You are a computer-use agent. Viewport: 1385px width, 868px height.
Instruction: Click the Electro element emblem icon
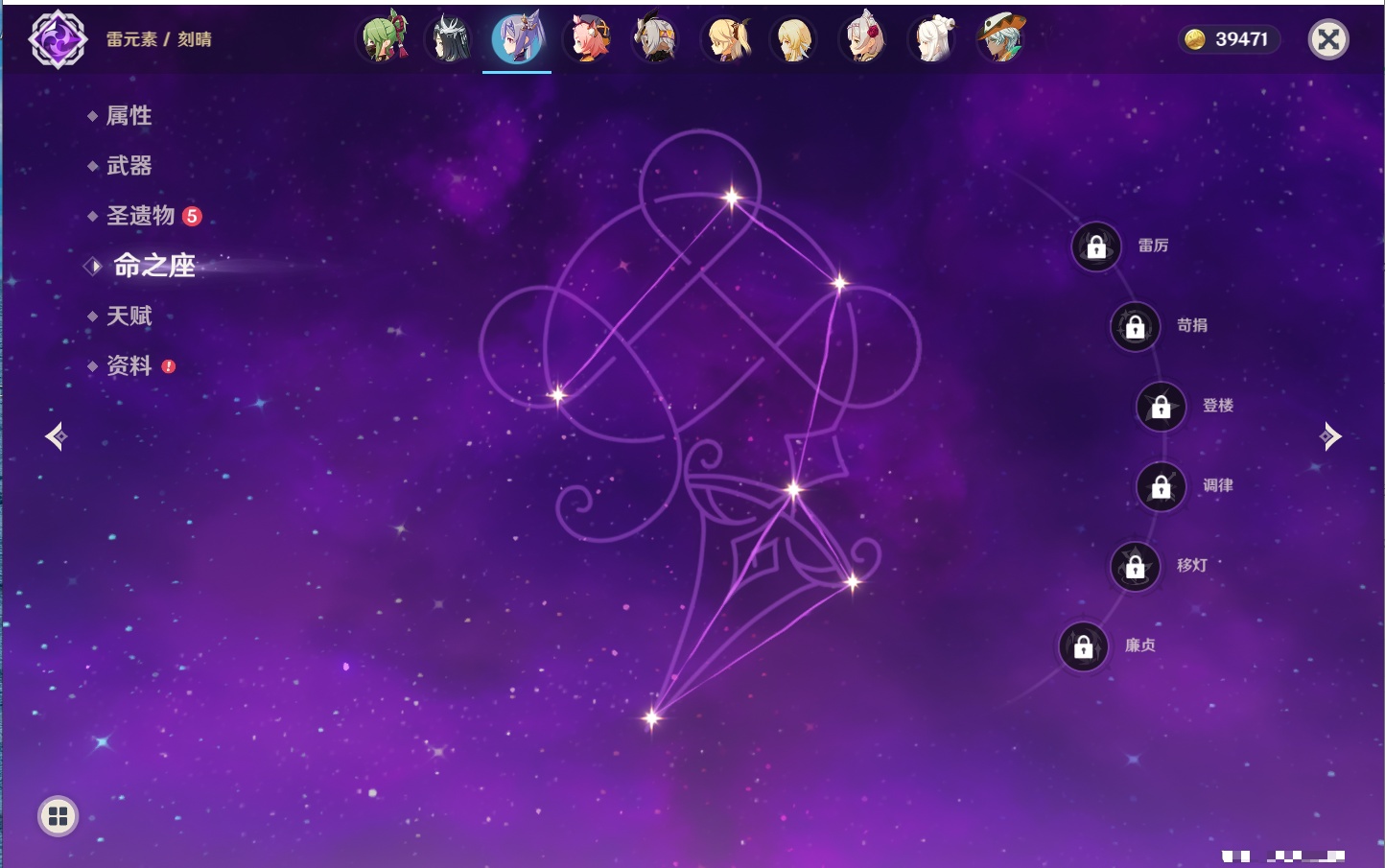(x=58, y=39)
